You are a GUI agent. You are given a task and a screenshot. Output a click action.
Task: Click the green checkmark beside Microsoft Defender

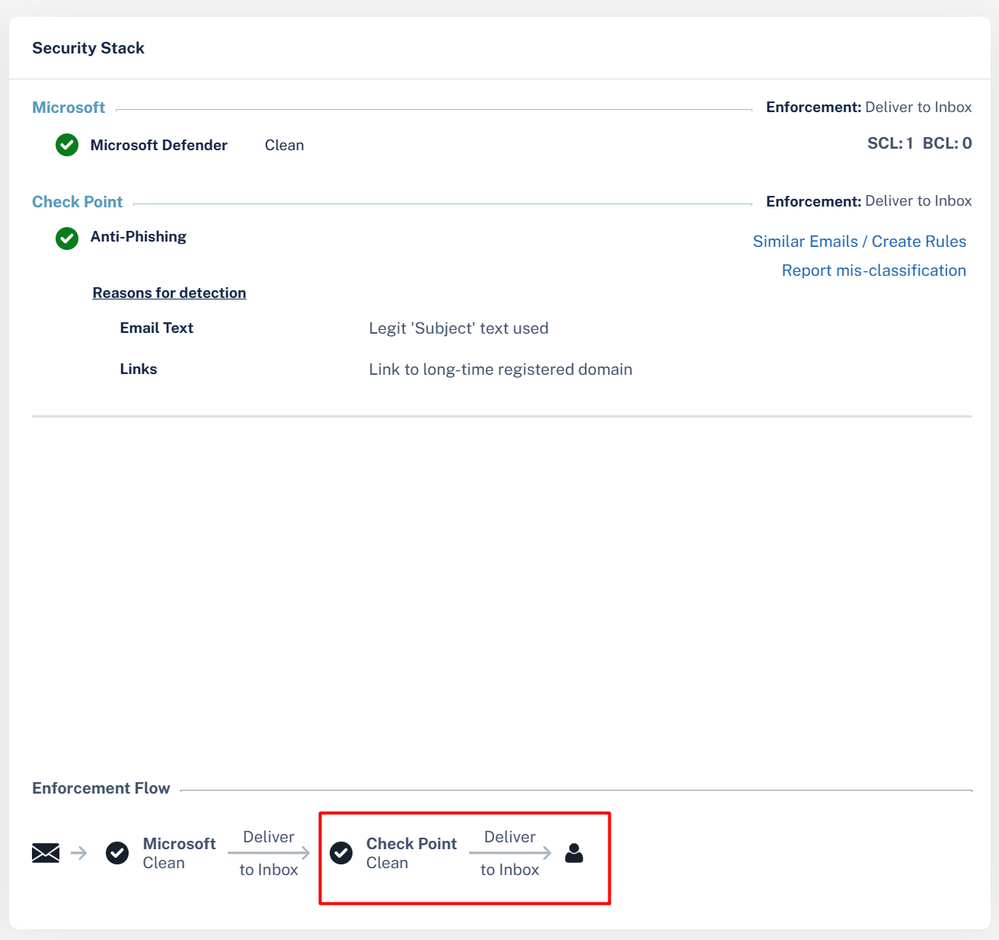(x=67, y=145)
